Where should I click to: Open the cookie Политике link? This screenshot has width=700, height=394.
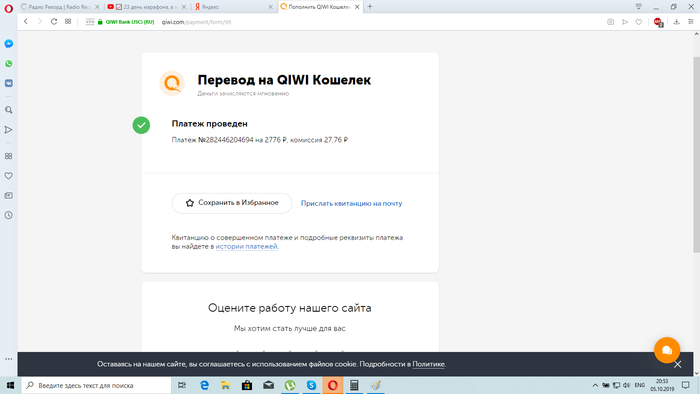tap(429, 364)
